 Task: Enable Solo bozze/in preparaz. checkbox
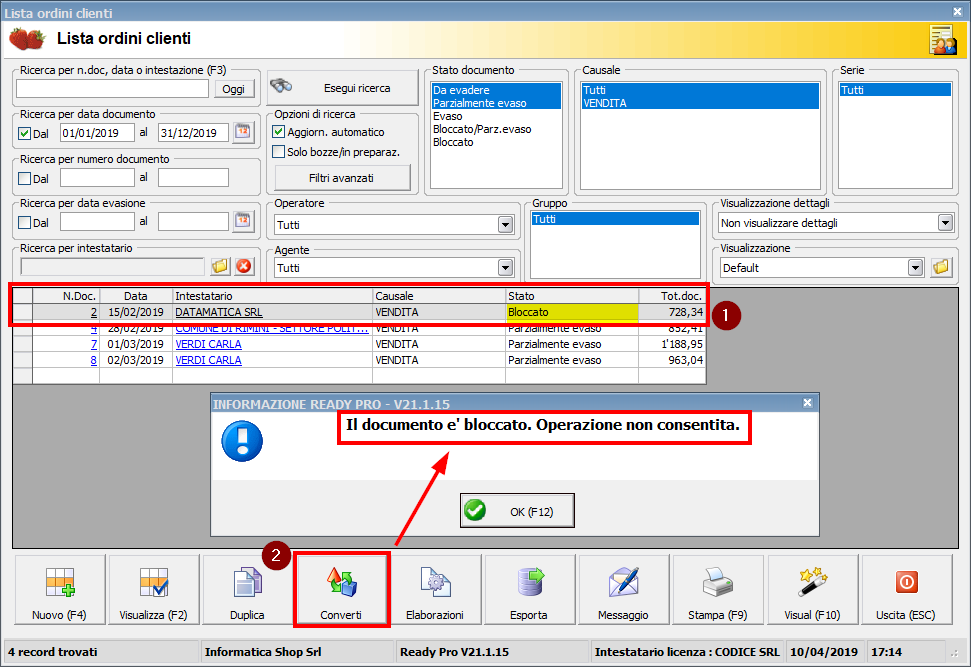click(x=279, y=152)
